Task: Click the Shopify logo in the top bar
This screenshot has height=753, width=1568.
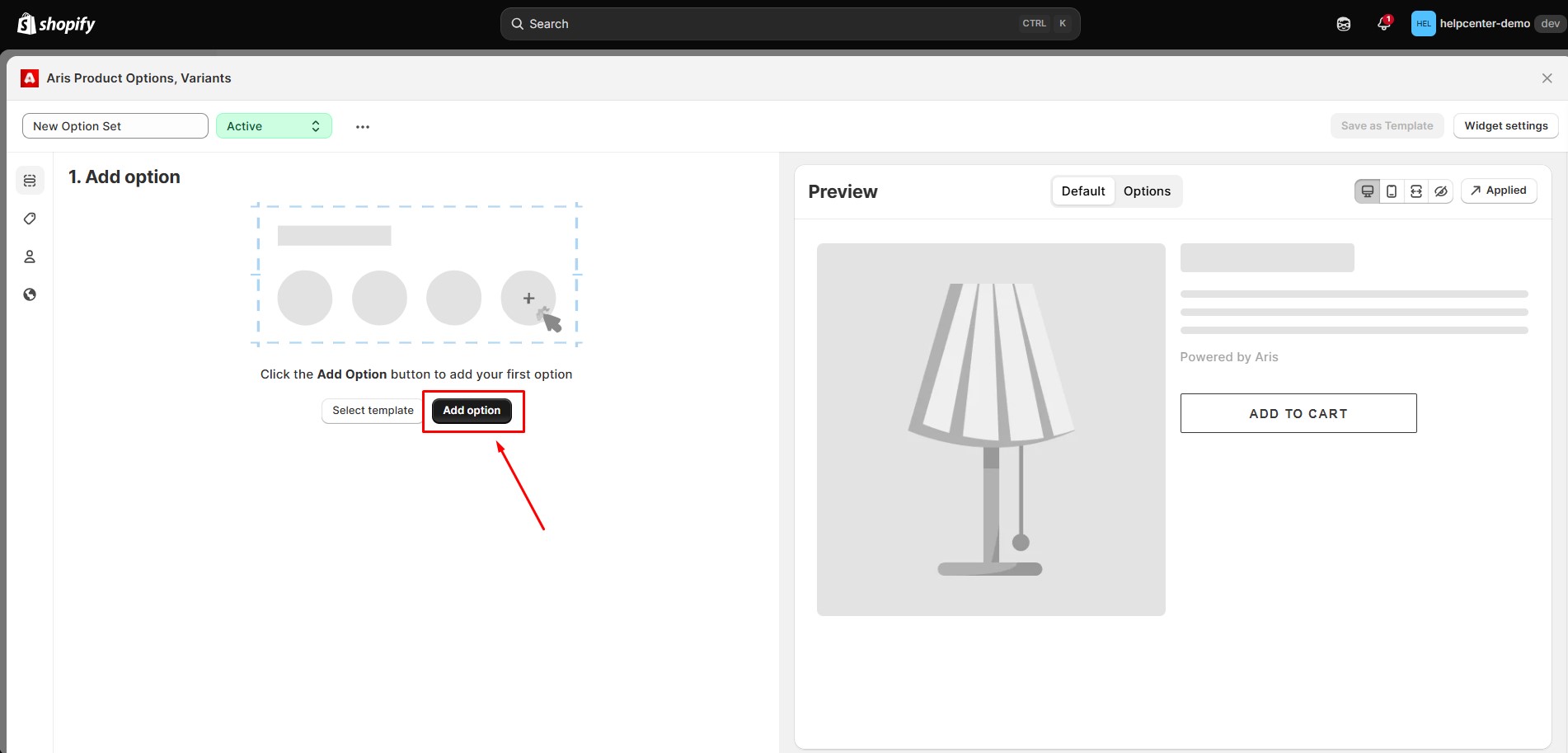Action: coord(56,24)
